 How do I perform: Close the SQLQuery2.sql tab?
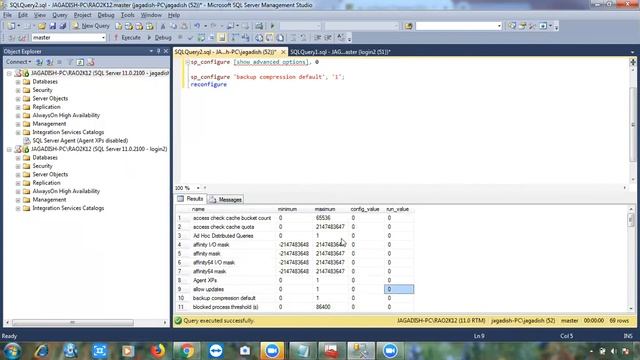[x=283, y=52]
